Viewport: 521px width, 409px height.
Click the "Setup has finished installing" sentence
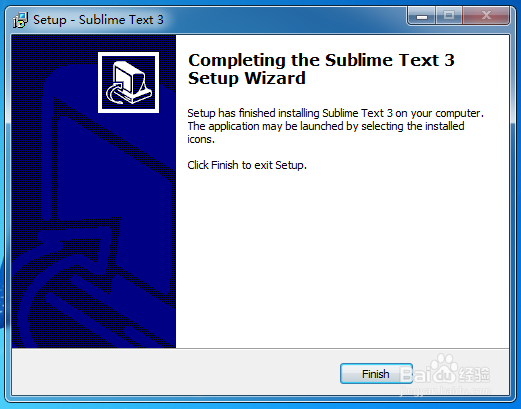tap(335, 113)
